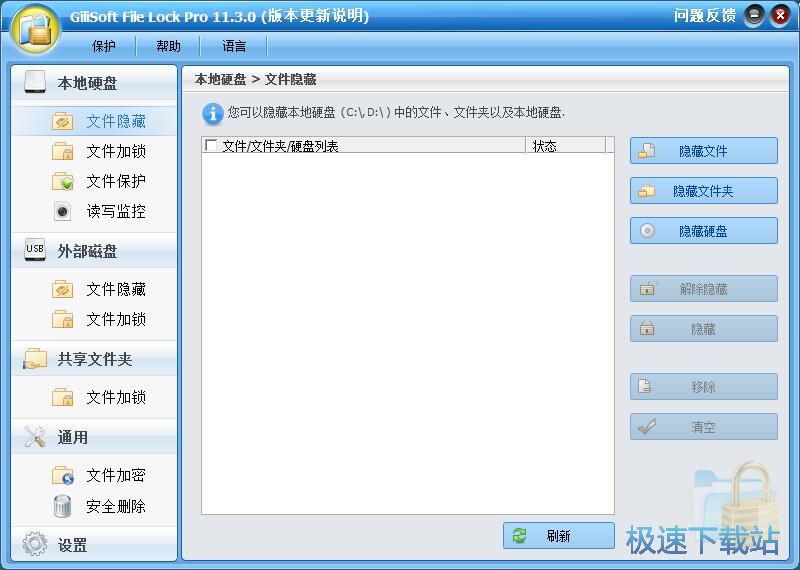Click the 设置 gear icon
Viewport: 800px width, 570px height.
click(x=35, y=544)
